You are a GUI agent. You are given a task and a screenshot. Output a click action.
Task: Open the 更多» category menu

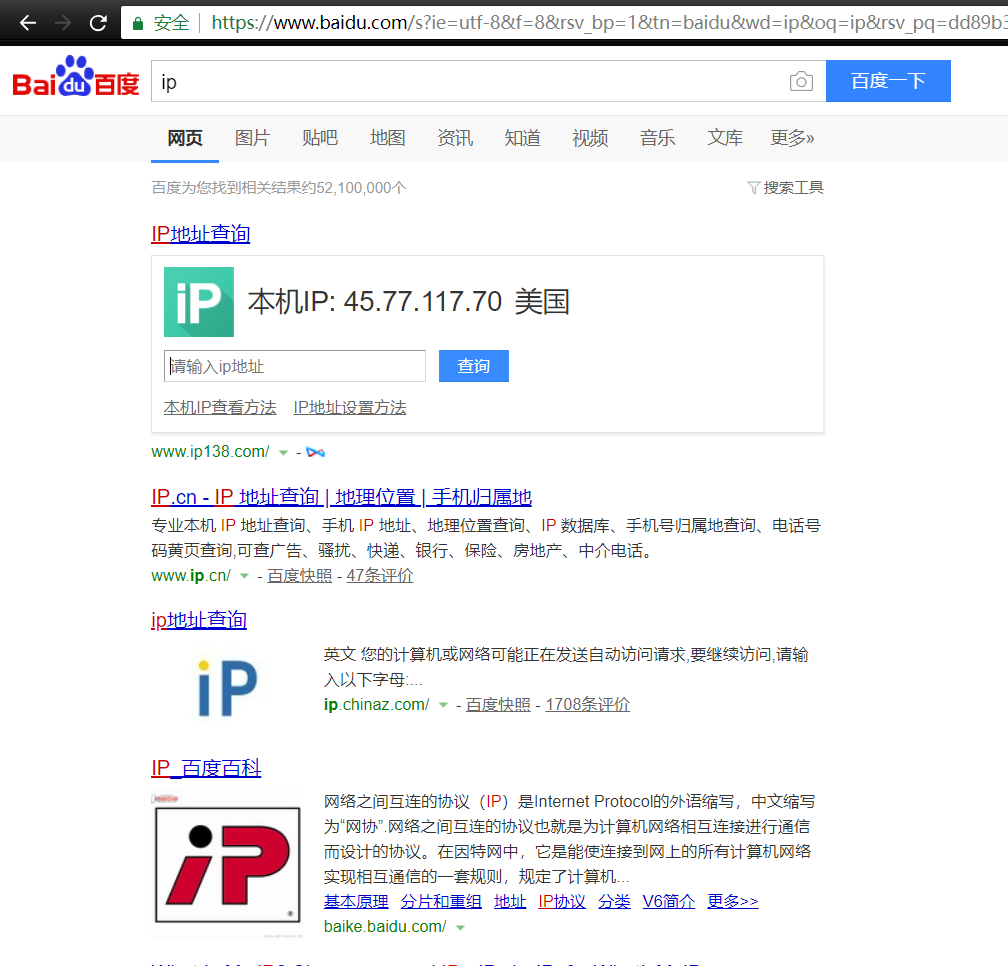(792, 138)
